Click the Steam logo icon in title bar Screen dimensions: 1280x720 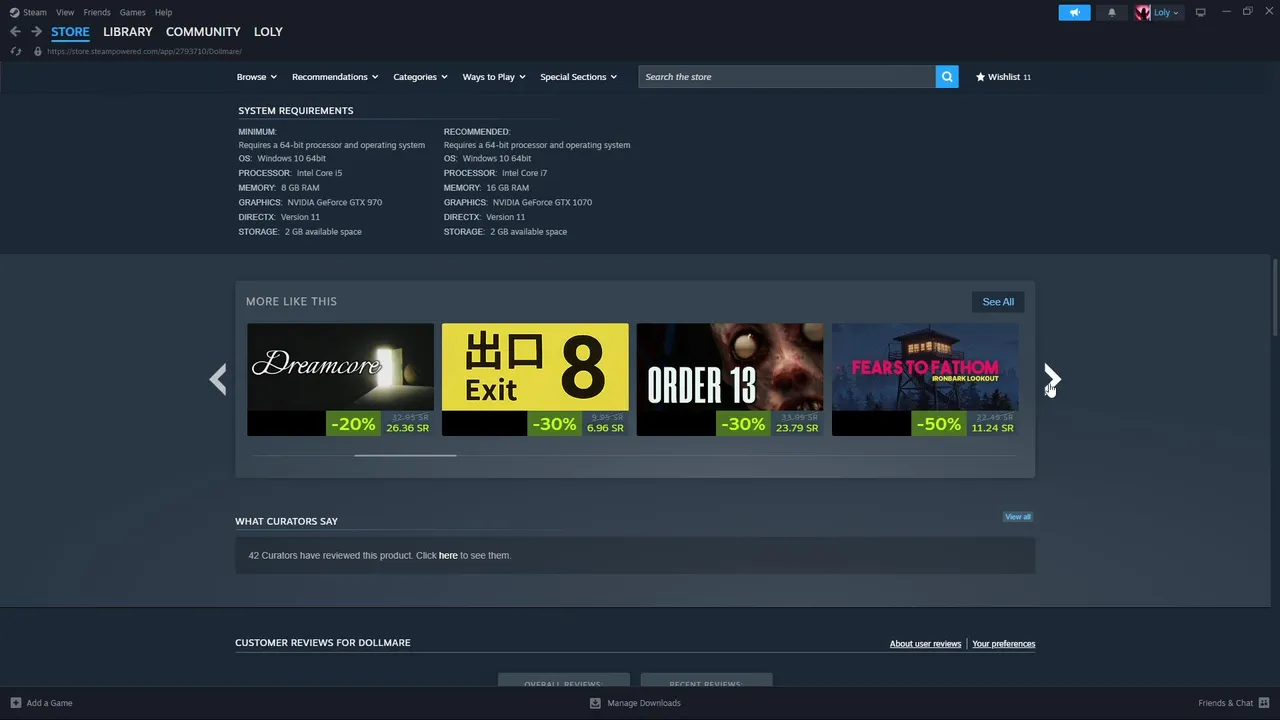14,12
